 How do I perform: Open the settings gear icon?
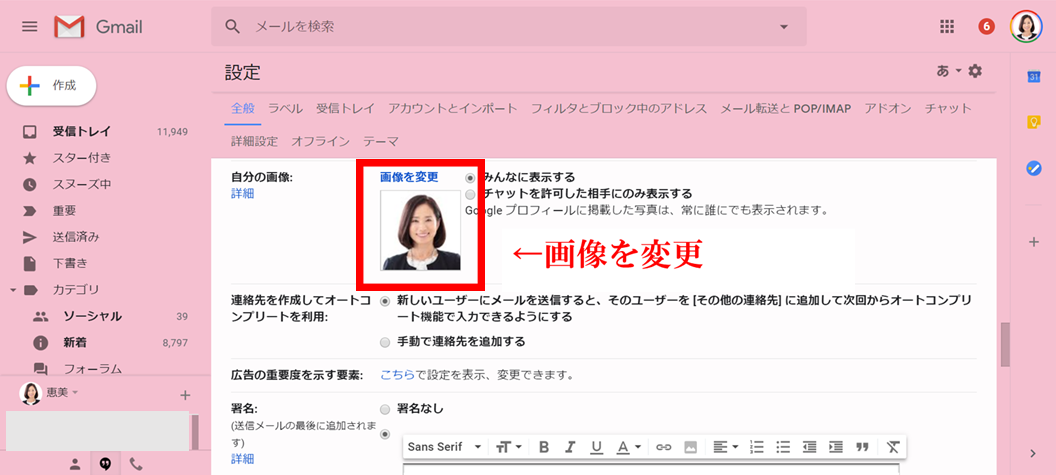click(x=975, y=71)
